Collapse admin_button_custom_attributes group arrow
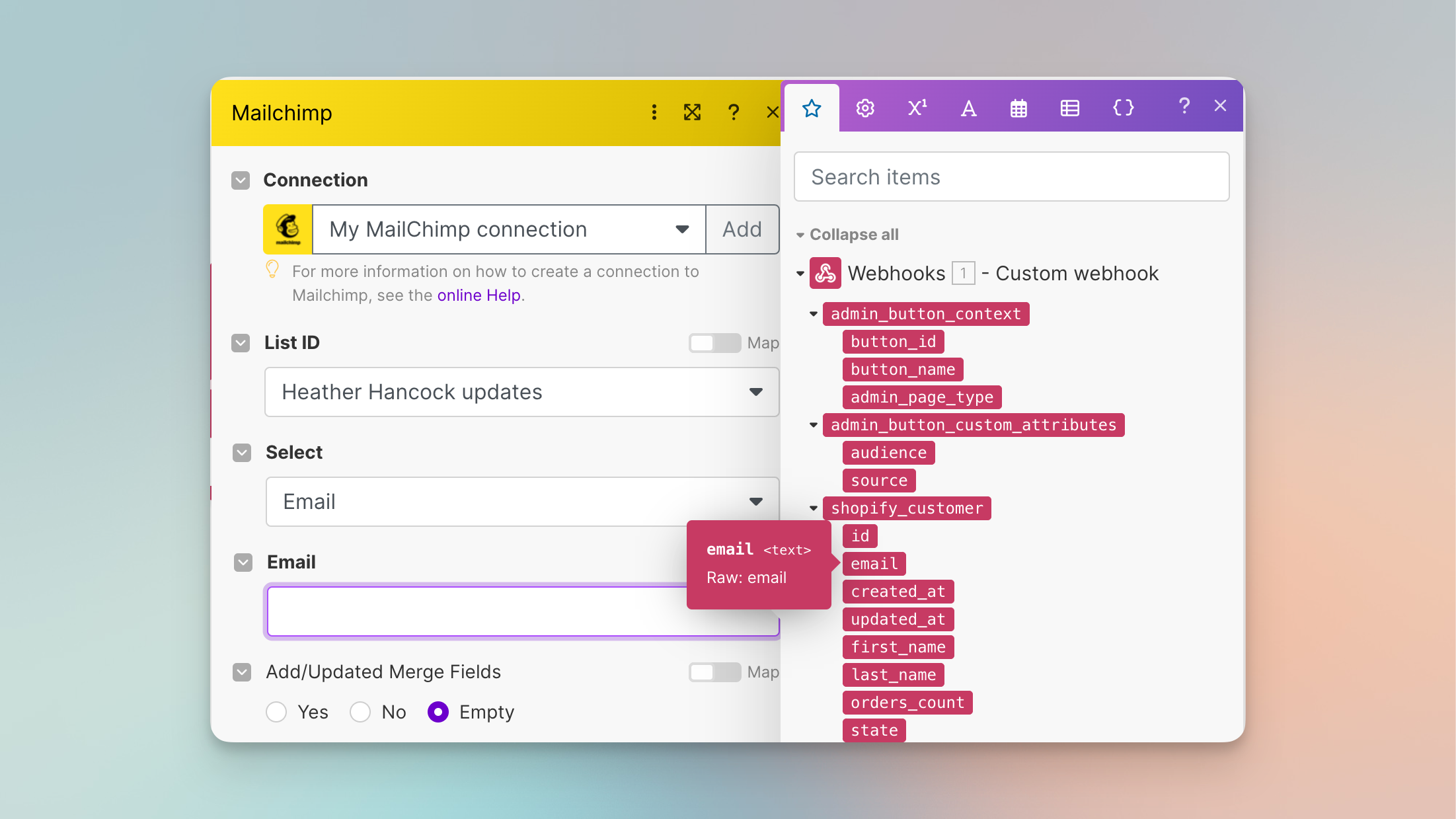The width and height of the screenshot is (1456, 819). click(814, 425)
